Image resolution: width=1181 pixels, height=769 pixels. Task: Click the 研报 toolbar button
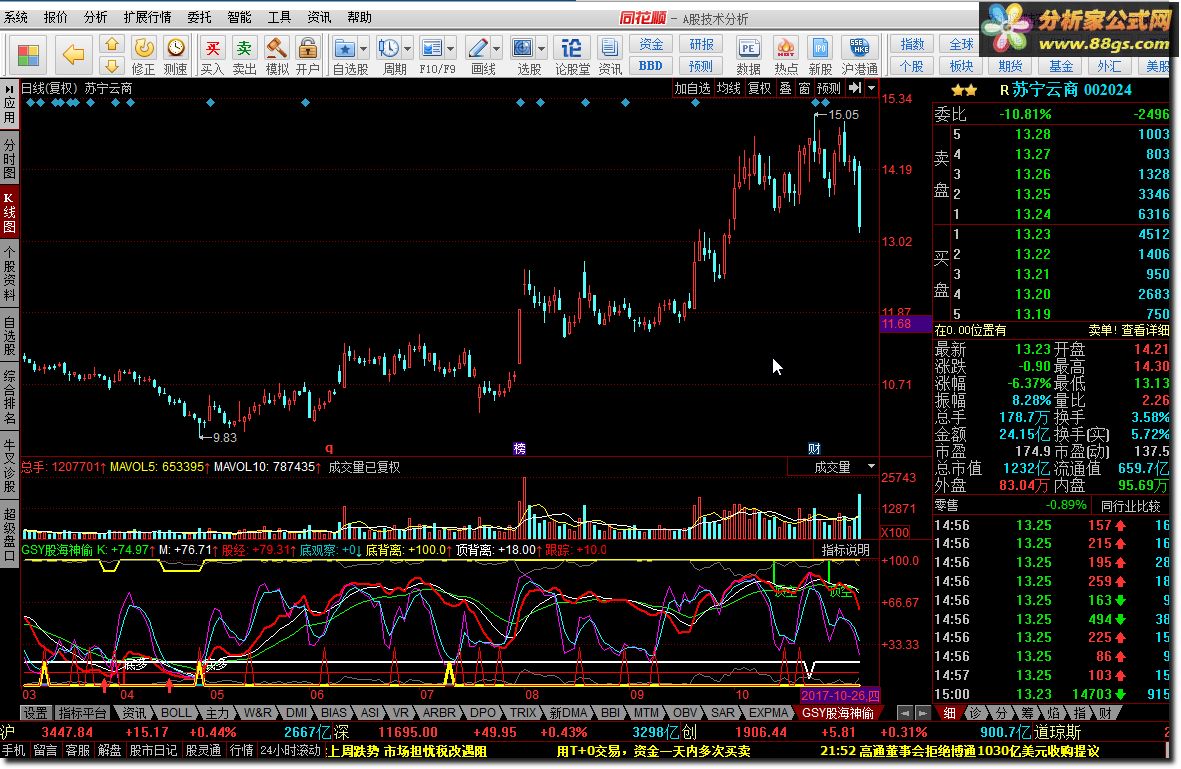tap(701, 44)
